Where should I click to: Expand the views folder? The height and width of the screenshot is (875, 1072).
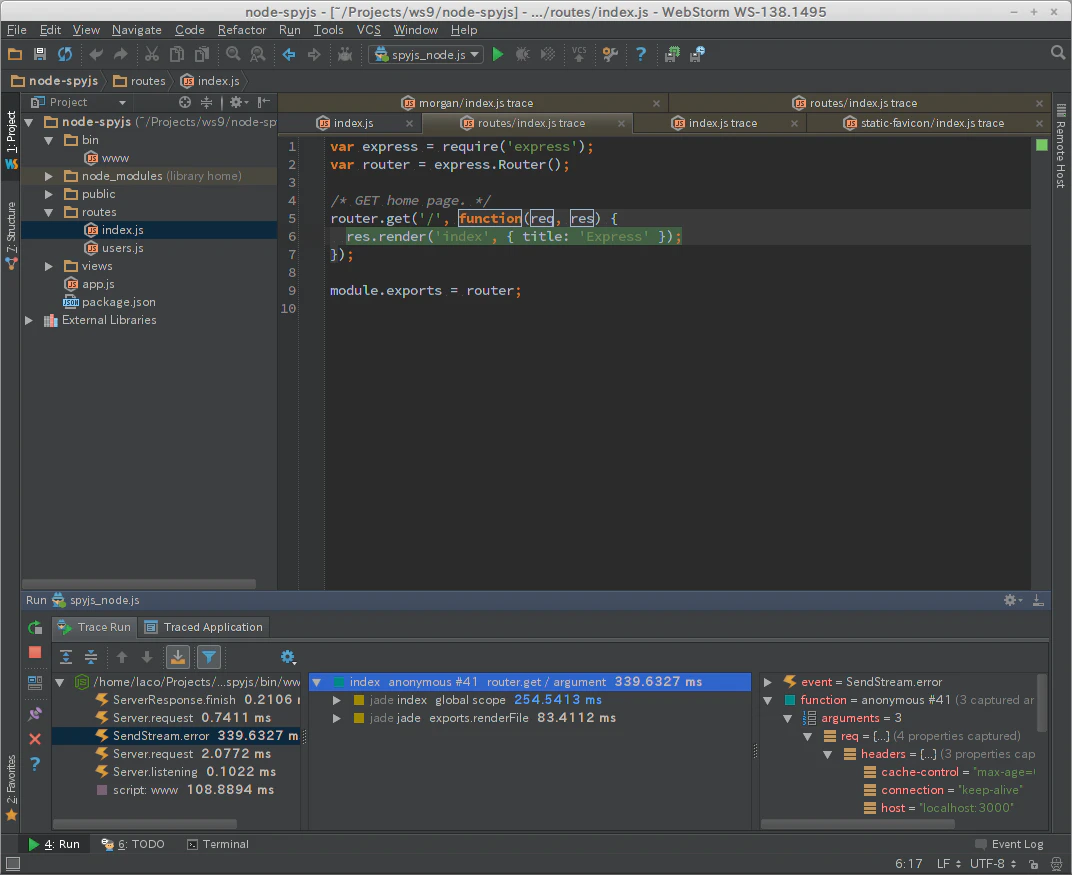49,267
